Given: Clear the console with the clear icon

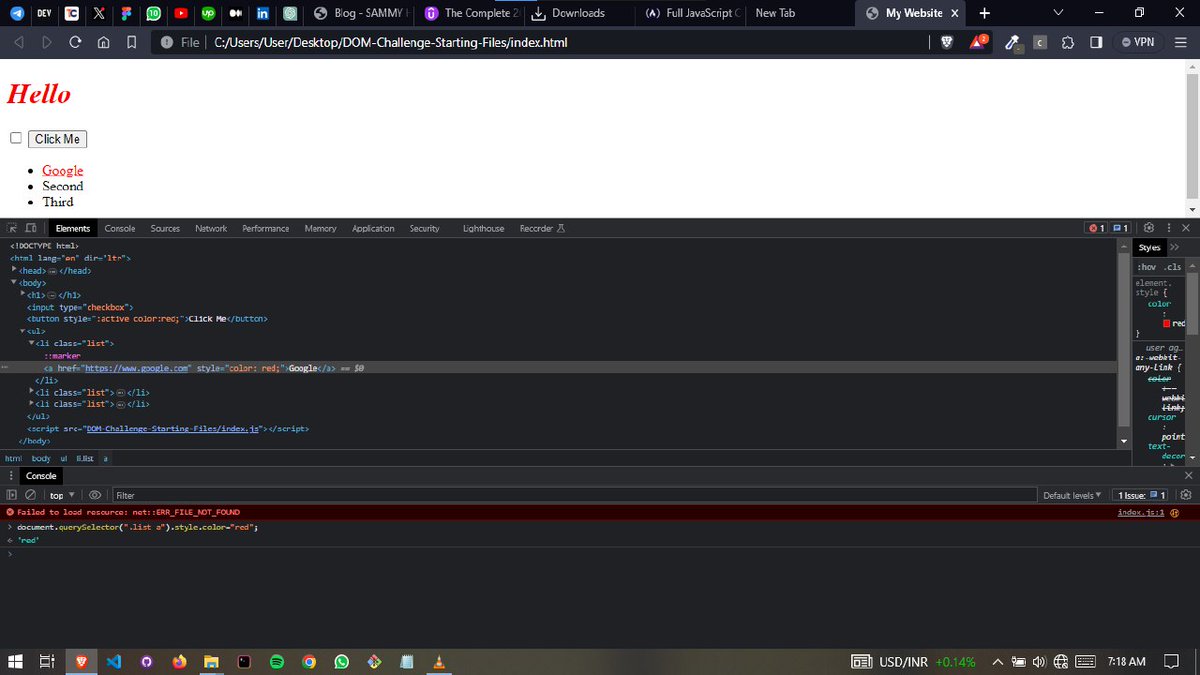Looking at the screenshot, I should coord(30,495).
